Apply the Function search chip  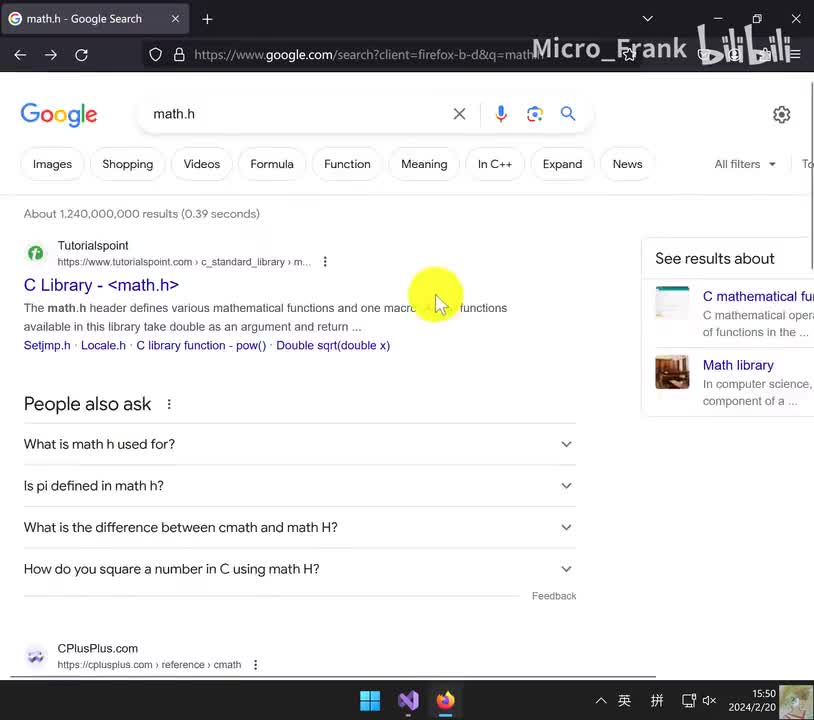(x=347, y=164)
